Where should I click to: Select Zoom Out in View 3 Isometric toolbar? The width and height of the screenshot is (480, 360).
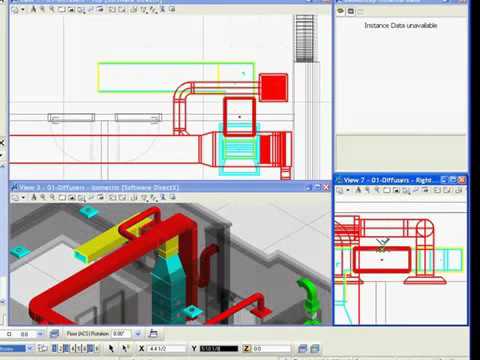pyautogui.click(x=52, y=198)
